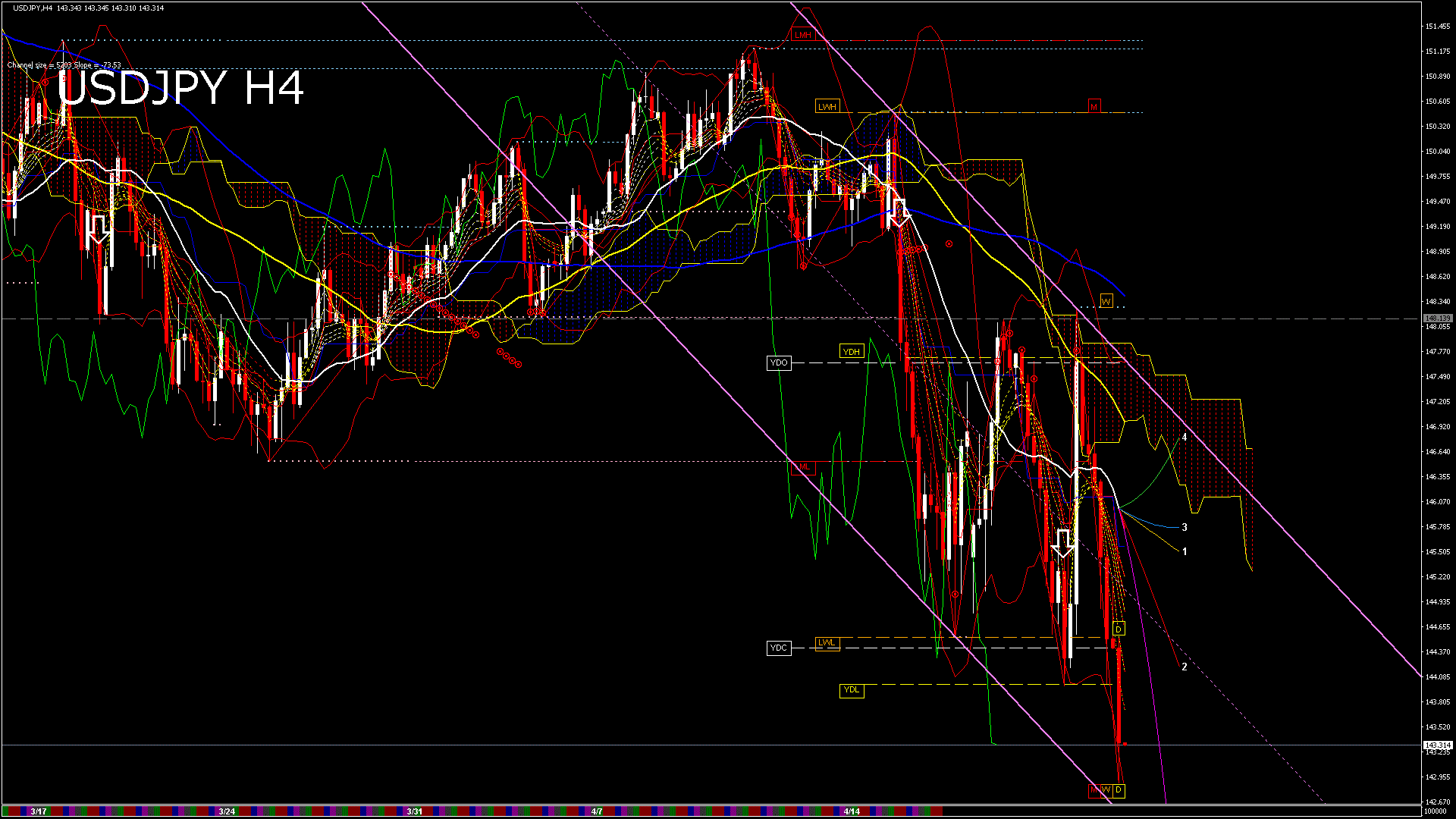Select the red LMH level label
This screenshot has height=819, width=1456.
pyautogui.click(x=802, y=35)
